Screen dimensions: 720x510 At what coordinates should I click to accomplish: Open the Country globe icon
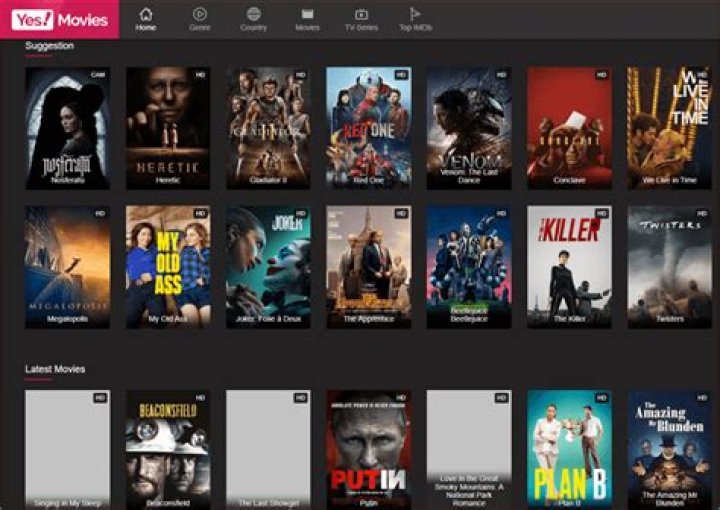253,14
